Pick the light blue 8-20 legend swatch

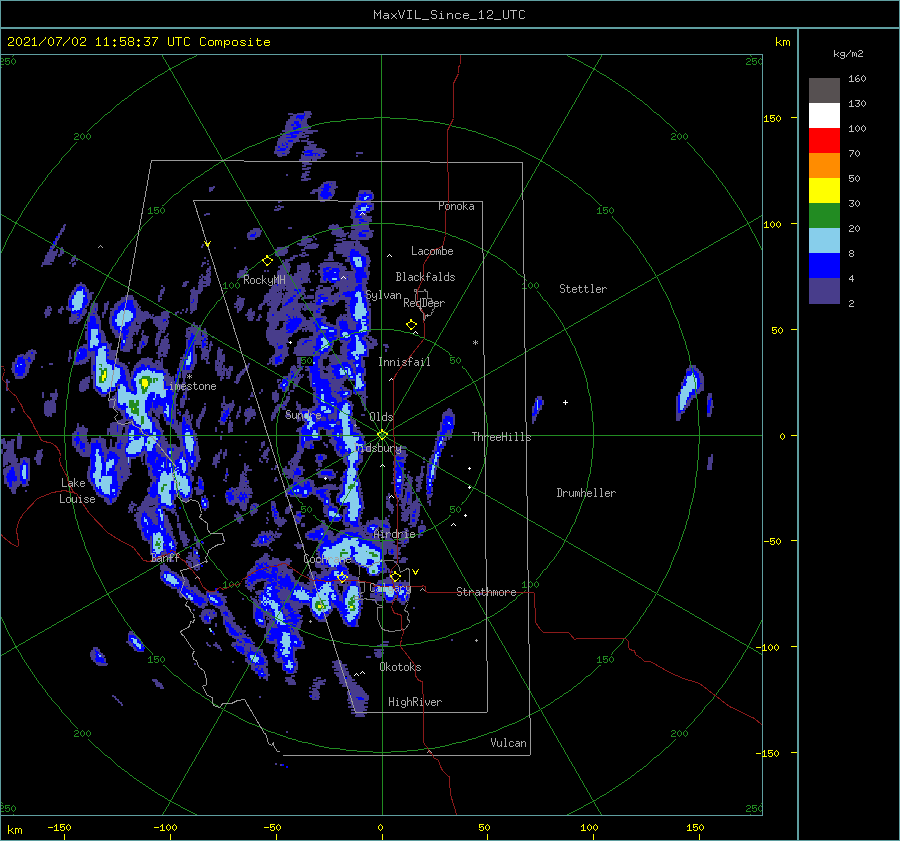coord(824,241)
